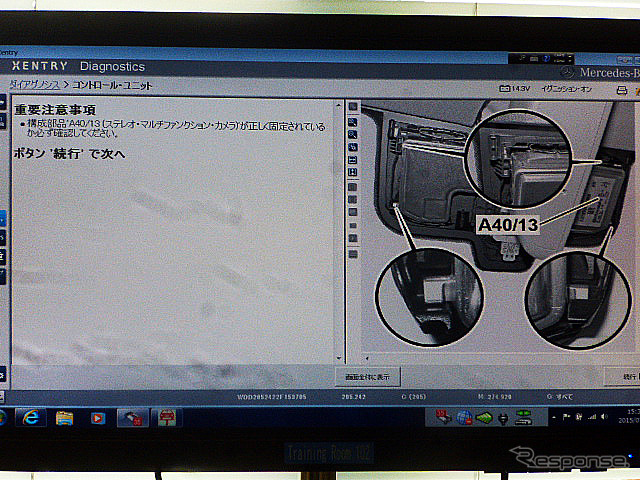Click the fit-to-height image tool
The width and height of the screenshot is (640, 480).
(353, 173)
